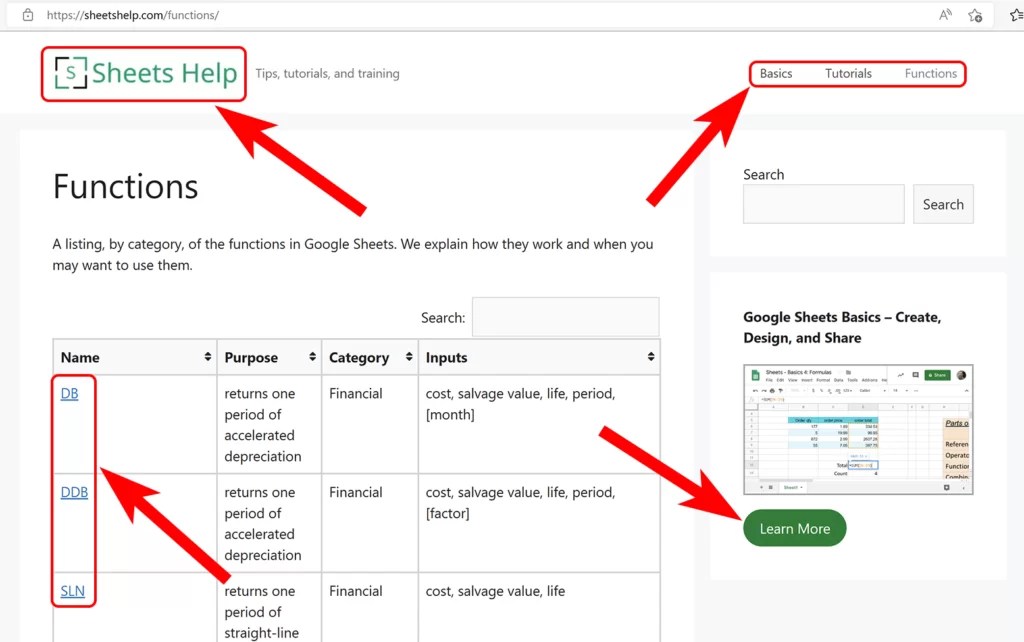Add this page to favorites via star icon
The height and width of the screenshot is (642, 1024).
click(975, 15)
